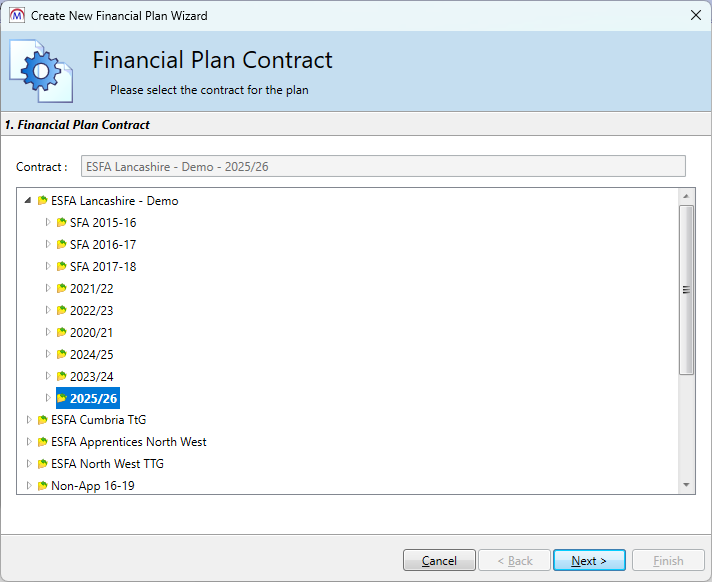Click the folder icon beside ESFA Cumbria TtG
Viewport: 712px width, 582px height.
coord(43,420)
